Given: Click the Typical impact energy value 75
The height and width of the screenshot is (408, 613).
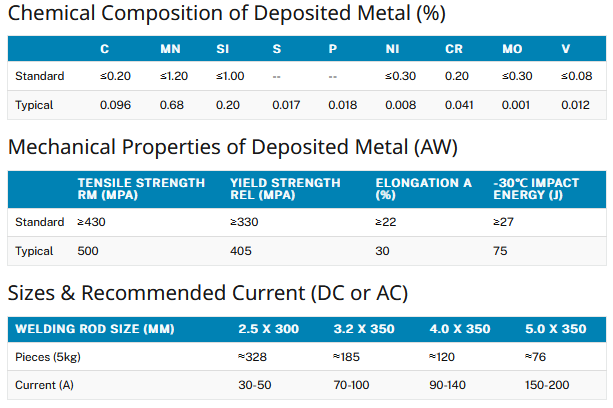Looking at the screenshot, I should [x=501, y=251].
